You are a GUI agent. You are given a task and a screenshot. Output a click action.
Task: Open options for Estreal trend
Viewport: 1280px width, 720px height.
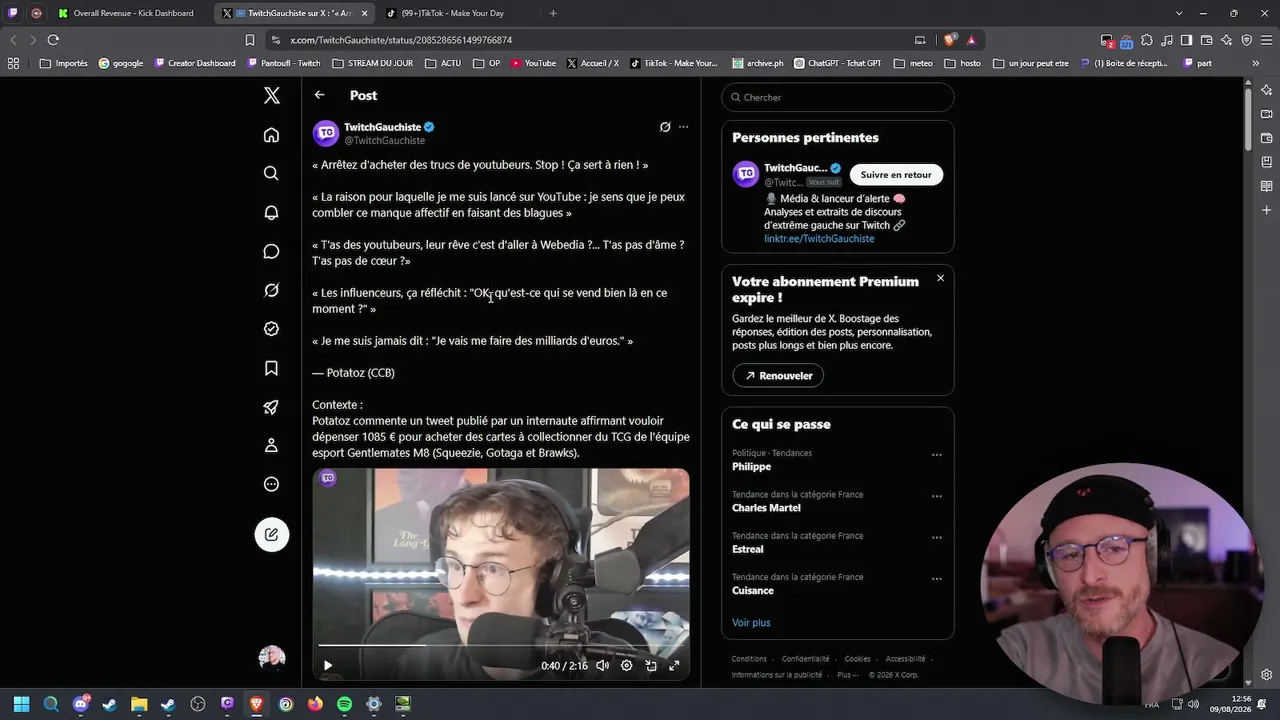tap(937, 537)
